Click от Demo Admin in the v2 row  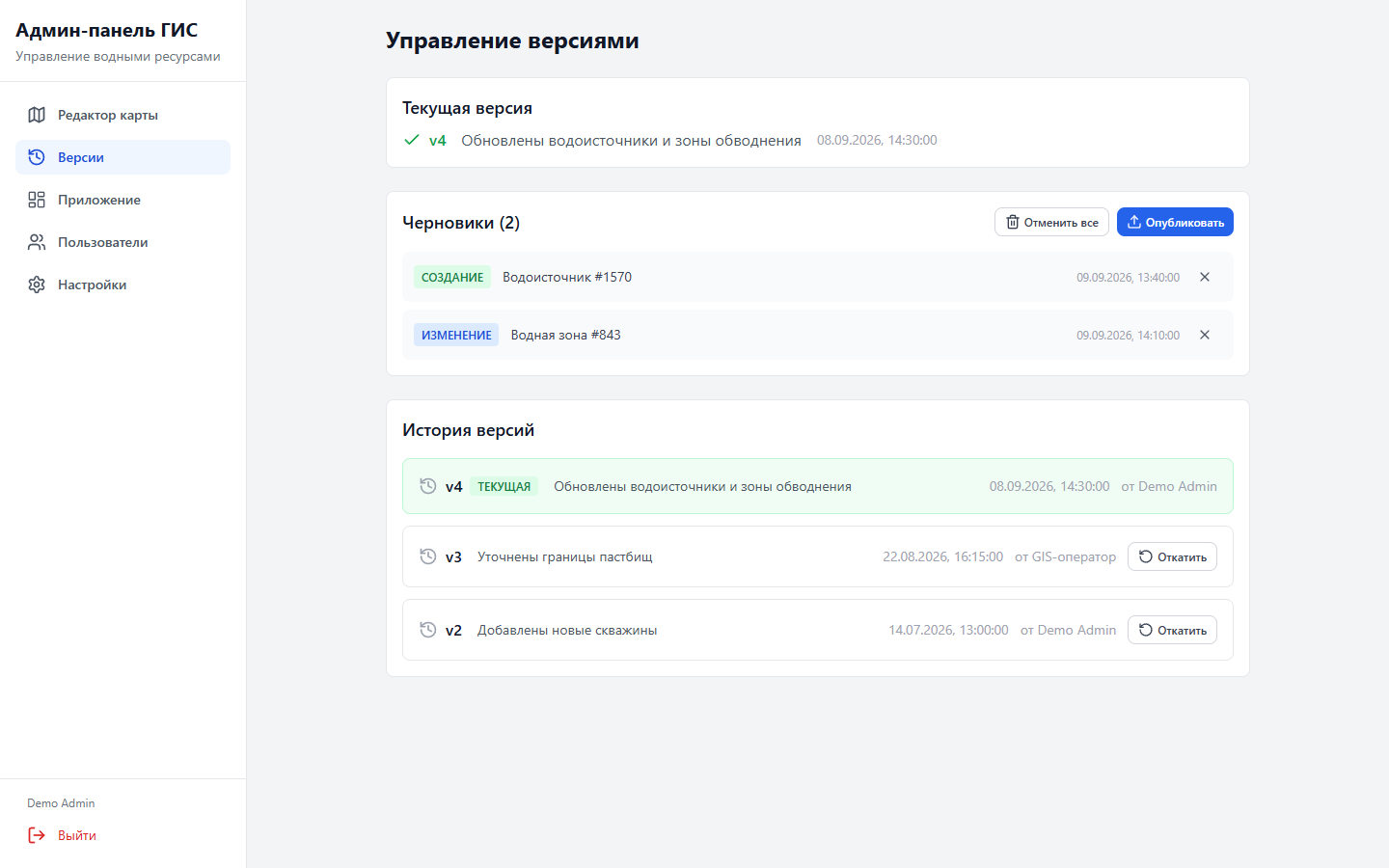coord(1068,630)
